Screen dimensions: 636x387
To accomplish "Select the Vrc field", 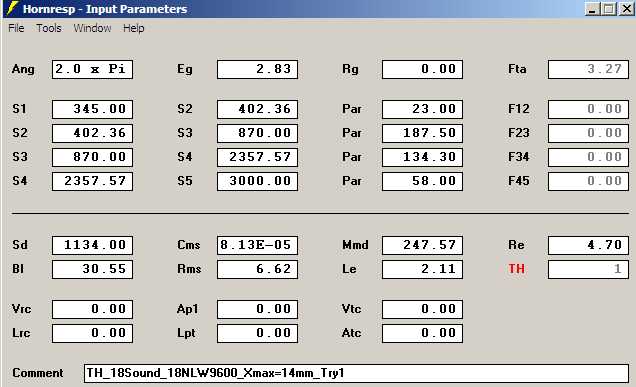I will pos(92,310).
